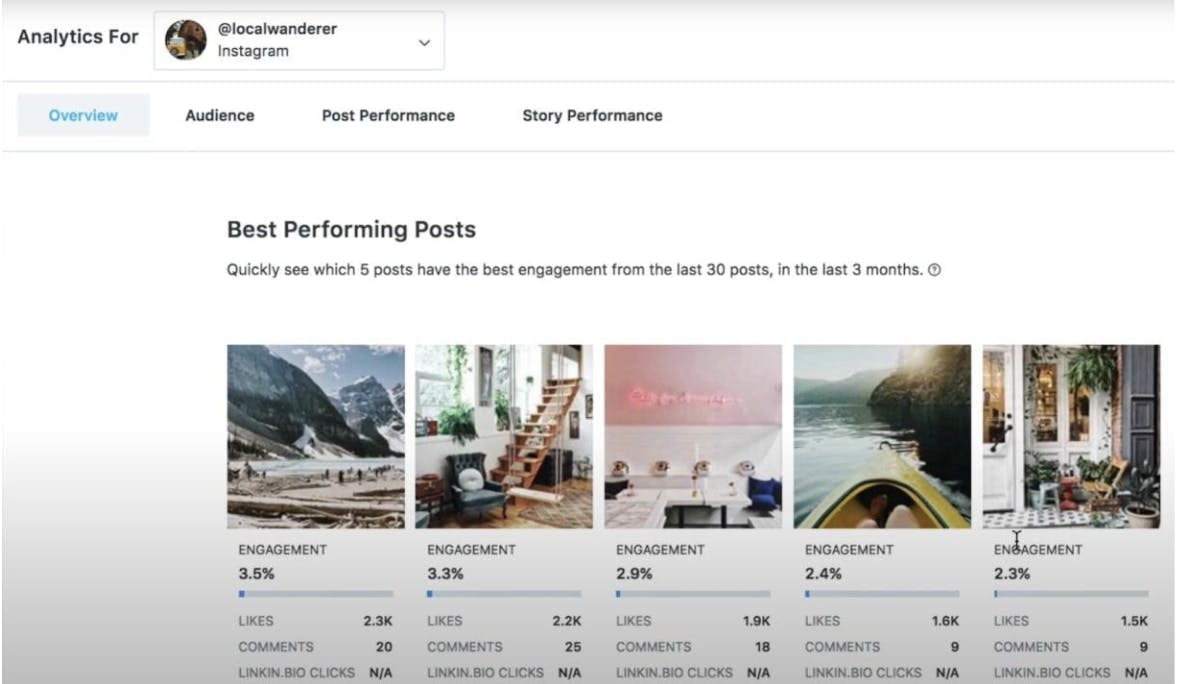Click the @localwanderer profile avatar icon

pos(186,40)
